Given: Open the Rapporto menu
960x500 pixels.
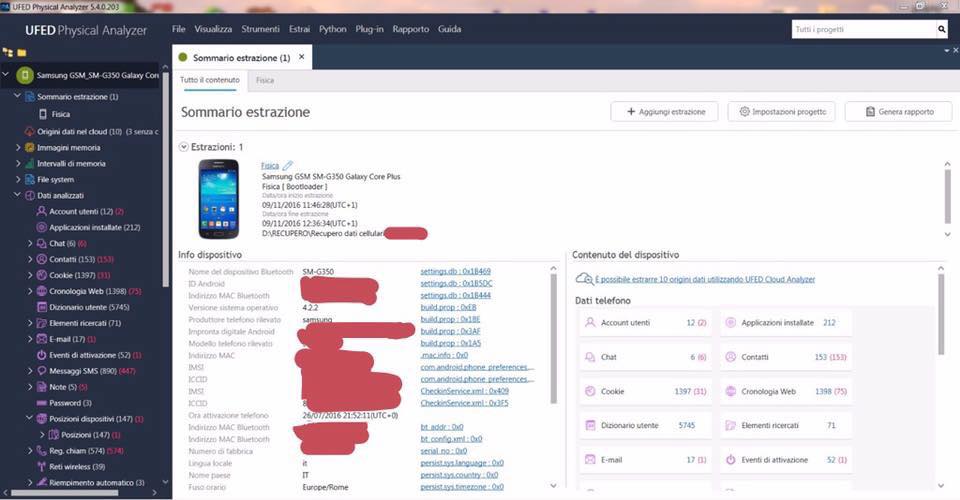Looking at the screenshot, I should (x=410, y=29).
